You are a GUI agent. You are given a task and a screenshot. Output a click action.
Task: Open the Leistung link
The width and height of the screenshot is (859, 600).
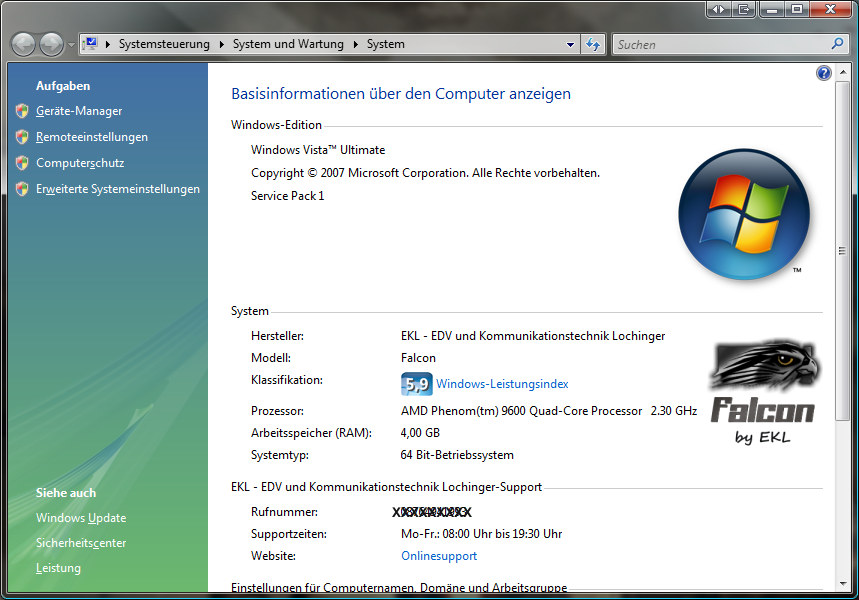click(58, 568)
